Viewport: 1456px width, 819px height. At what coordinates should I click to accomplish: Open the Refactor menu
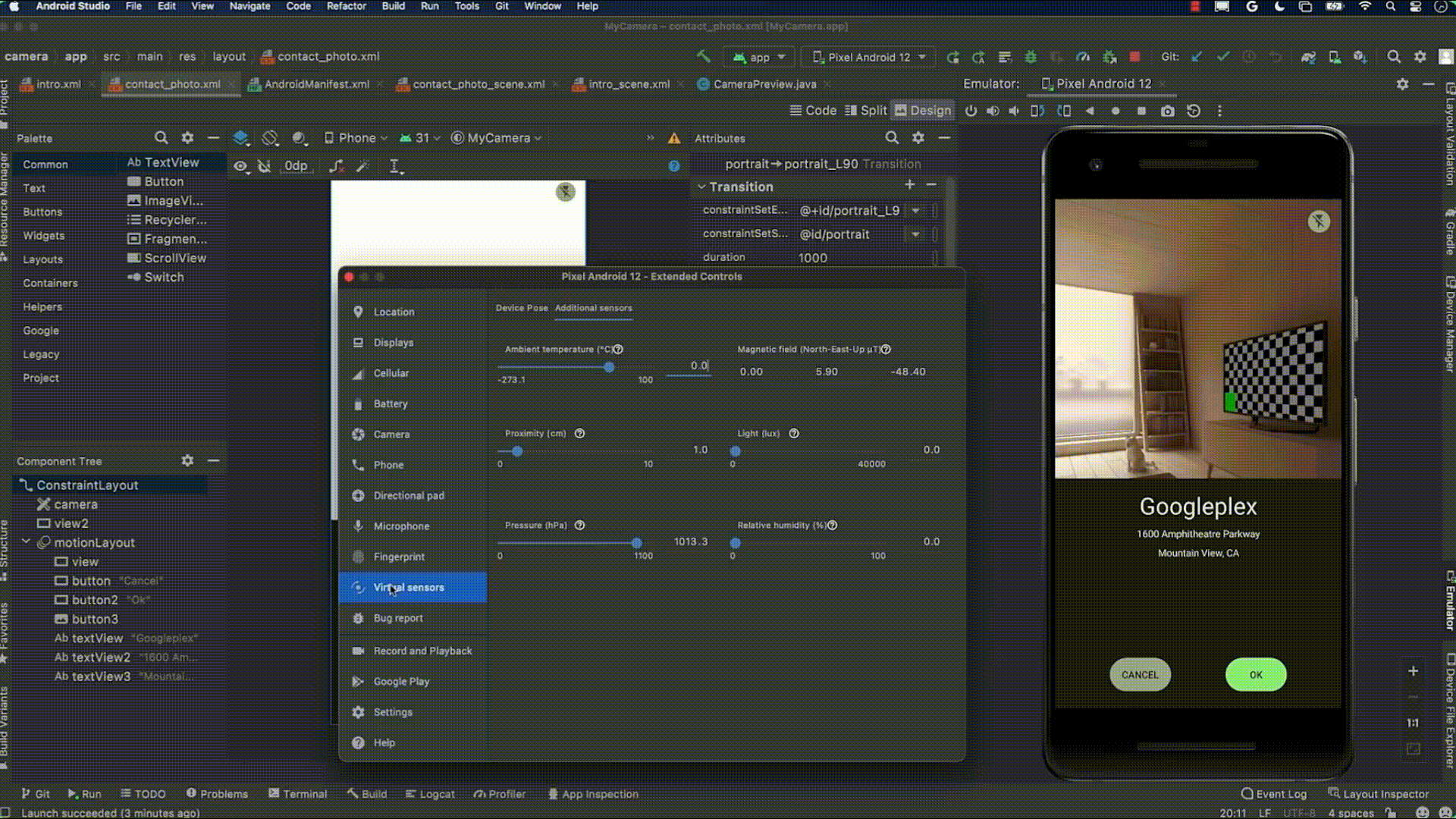click(x=347, y=6)
